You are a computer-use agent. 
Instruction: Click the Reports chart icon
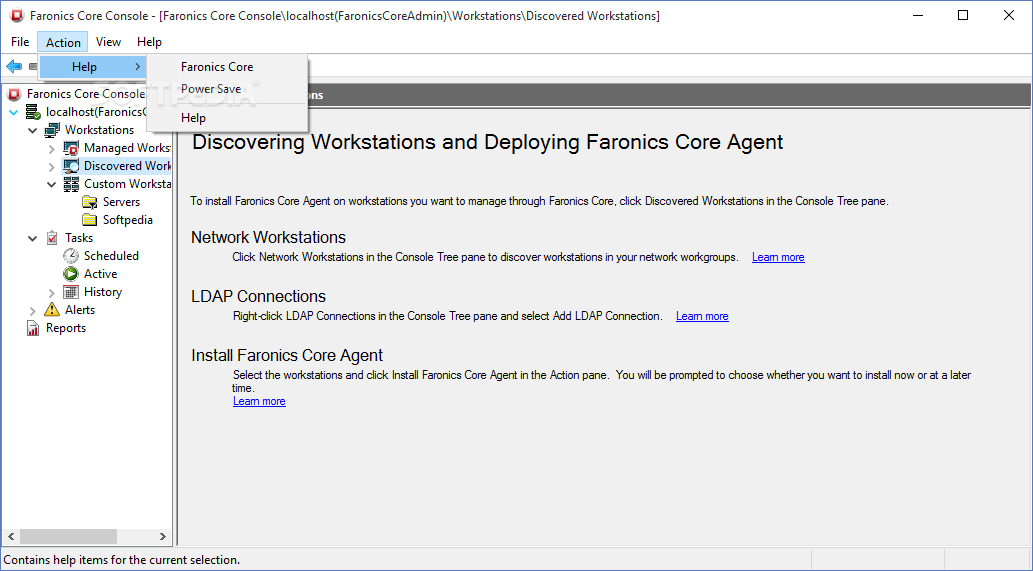coord(33,328)
